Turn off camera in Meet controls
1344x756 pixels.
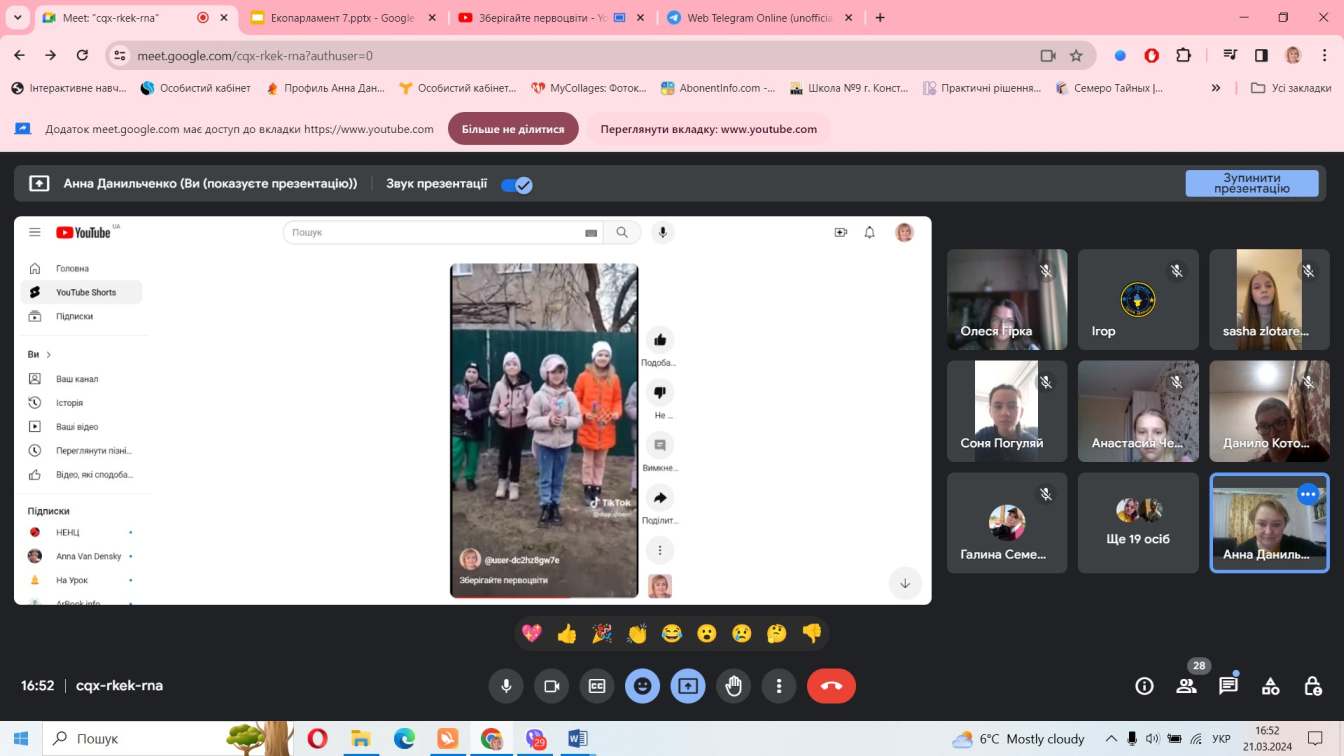pyautogui.click(x=551, y=686)
